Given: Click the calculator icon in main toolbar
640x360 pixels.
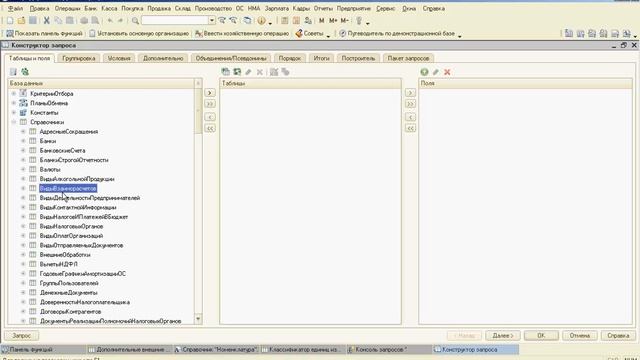Looking at the screenshot, I should pyautogui.click(x=285, y=20).
